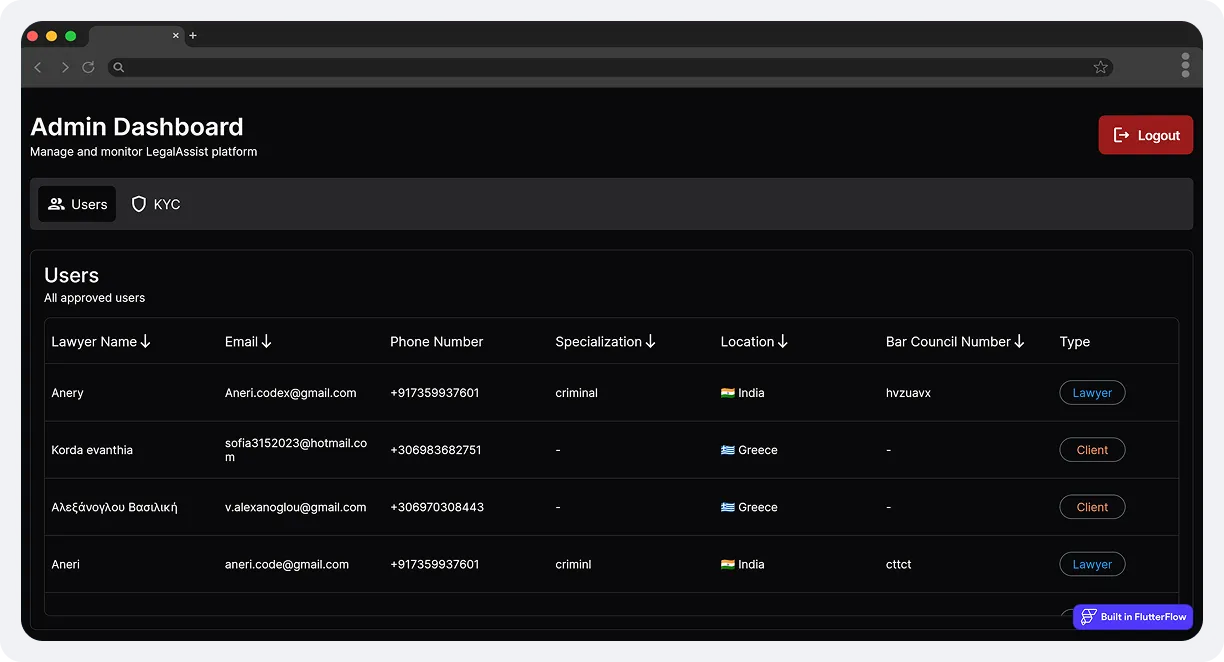Select the name Korda evanthia
This screenshot has width=1224, height=662.
click(92, 450)
